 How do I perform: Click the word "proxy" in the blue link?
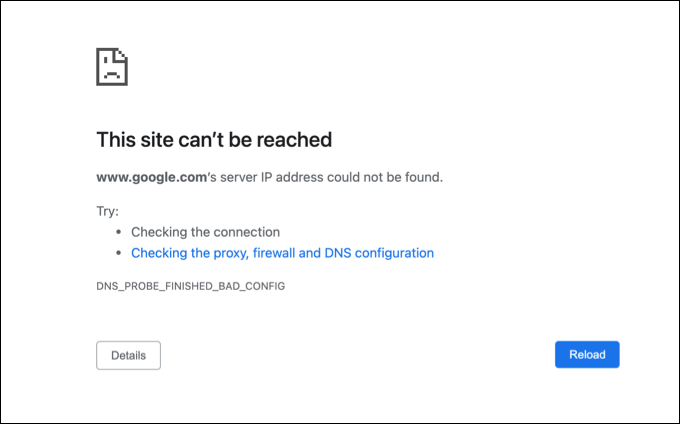click(x=233, y=253)
